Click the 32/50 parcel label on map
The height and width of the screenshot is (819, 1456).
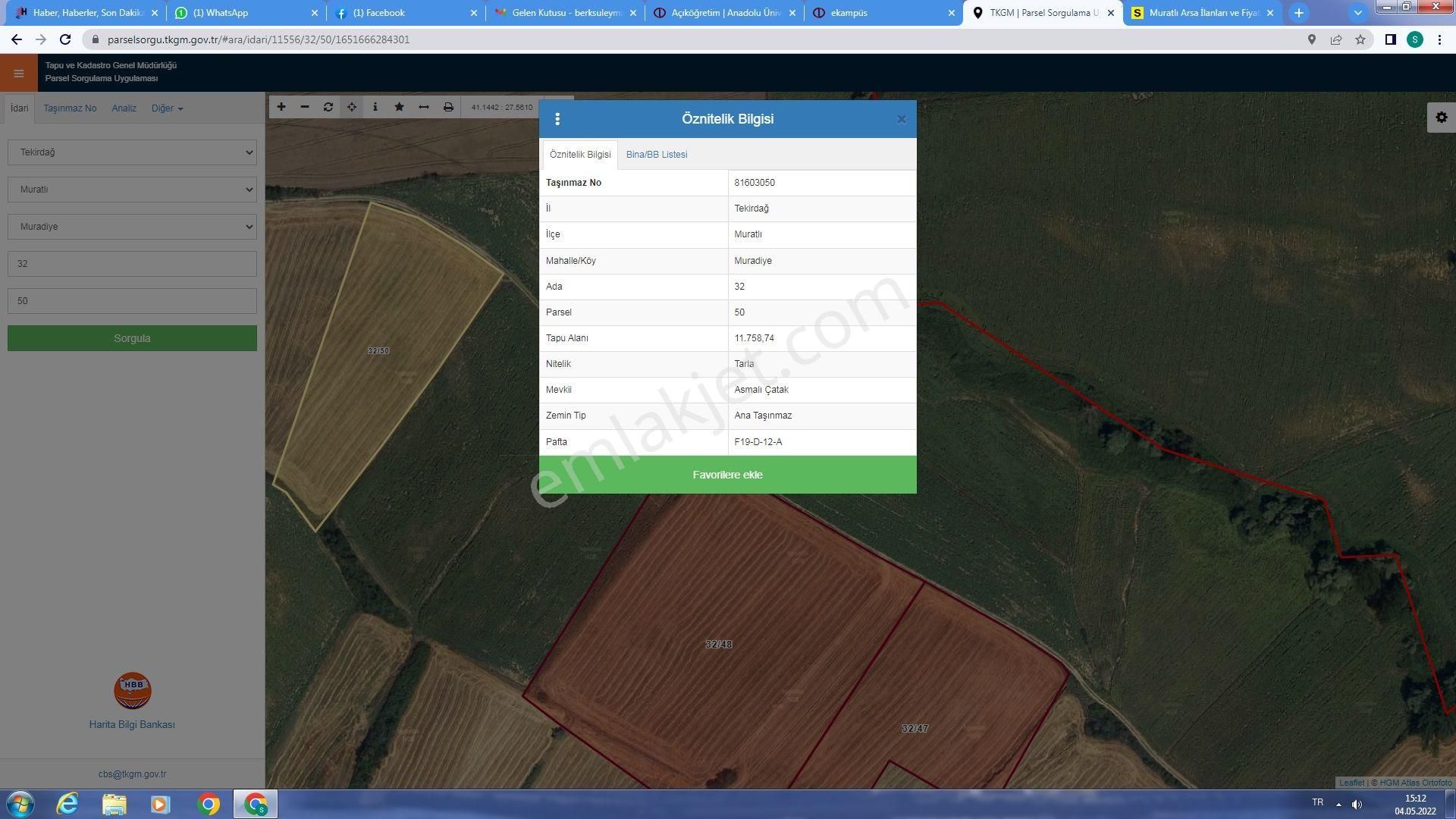click(378, 351)
